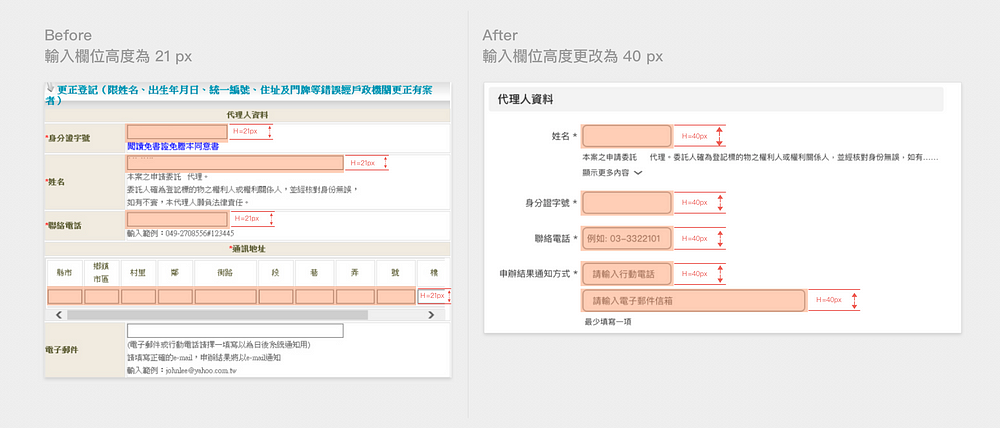Click the 身分證字號 input in the After form
Image resolution: width=1000 pixels, height=428 pixels.
pos(627,203)
